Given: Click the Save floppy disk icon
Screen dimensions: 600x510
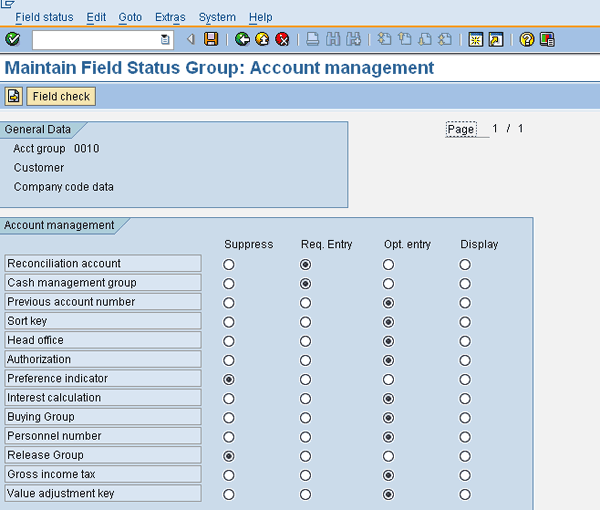Looking at the screenshot, I should tap(211, 39).
